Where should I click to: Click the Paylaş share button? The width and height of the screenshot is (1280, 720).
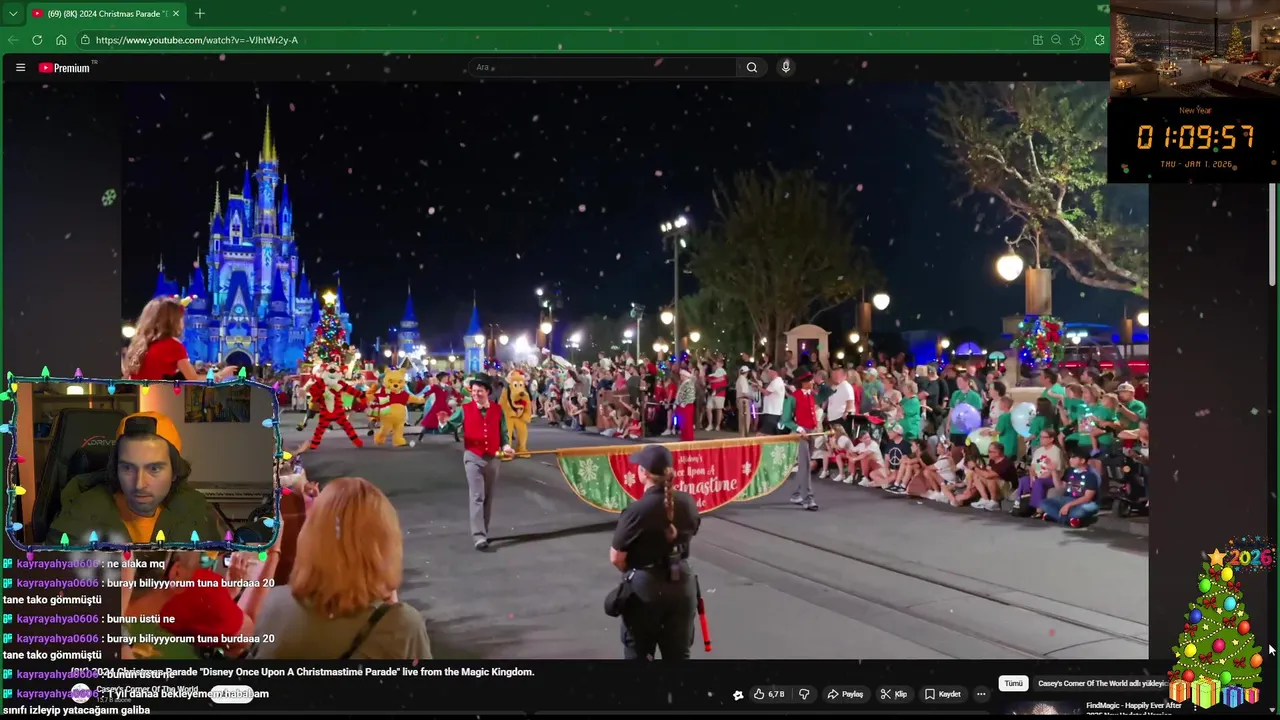(x=845, y=694)
